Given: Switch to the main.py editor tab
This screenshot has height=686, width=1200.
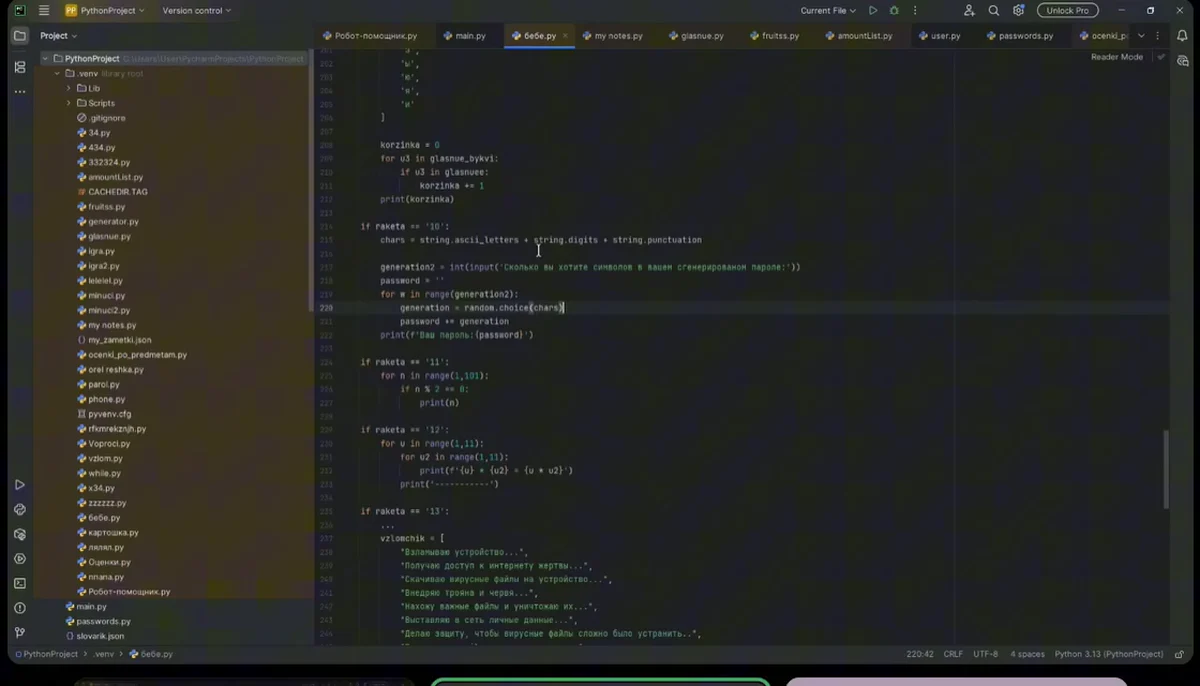Looking at the screenshot, I should [464, 36].
